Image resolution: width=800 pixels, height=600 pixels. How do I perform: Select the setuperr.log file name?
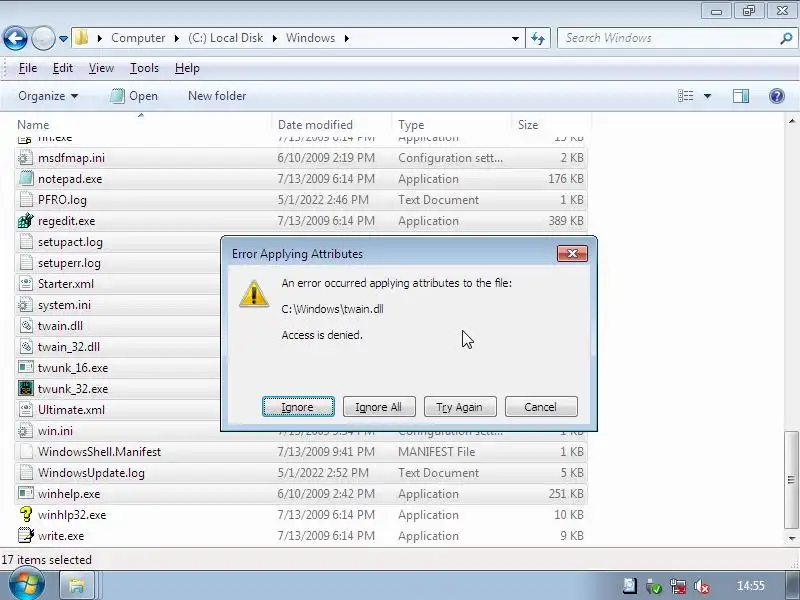[69, 263]
